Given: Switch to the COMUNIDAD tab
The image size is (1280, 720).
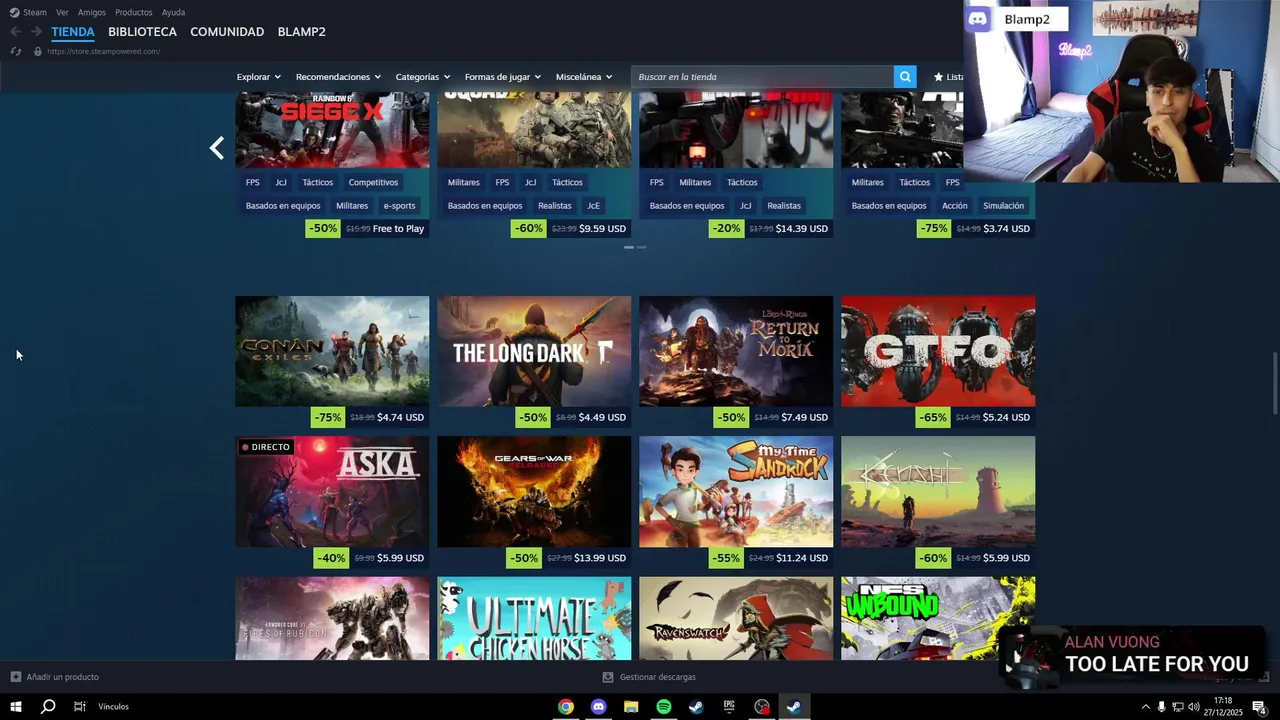Looking at the screenshot, I should [x=227, y=32].
